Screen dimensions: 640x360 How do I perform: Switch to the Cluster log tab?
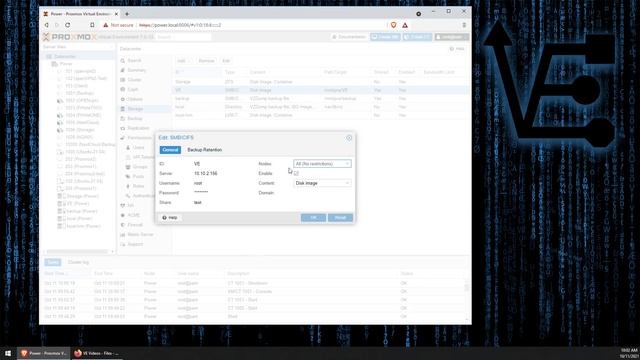point(78,262)
